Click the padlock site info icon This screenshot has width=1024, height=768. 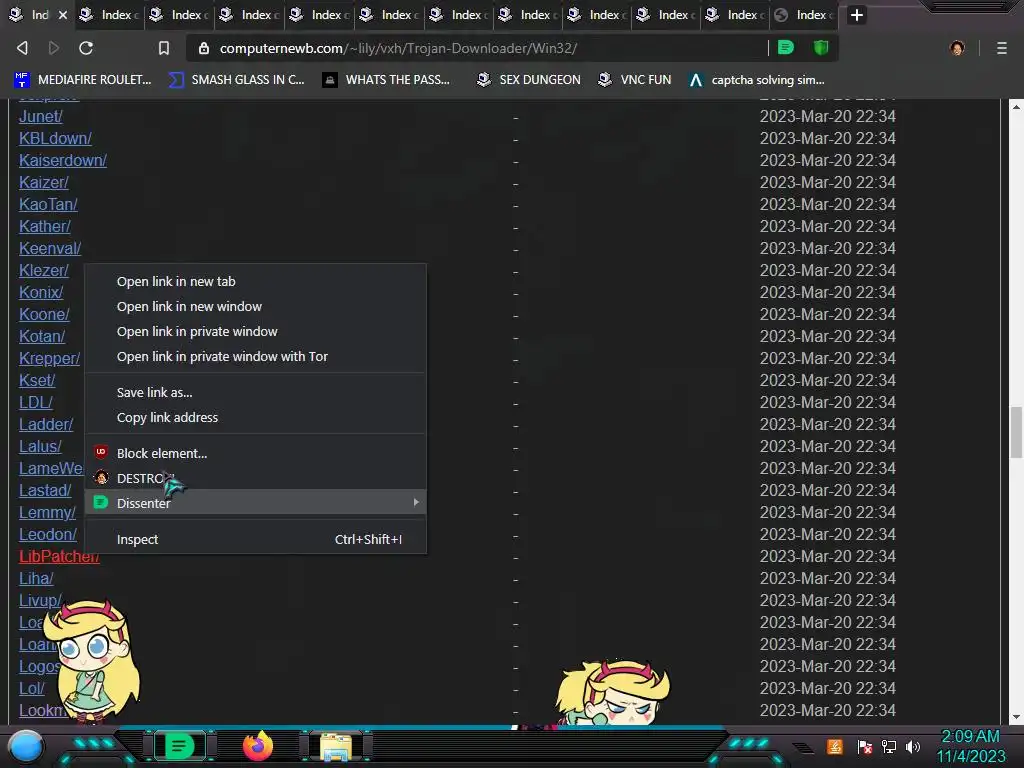[x=204, y=48]
